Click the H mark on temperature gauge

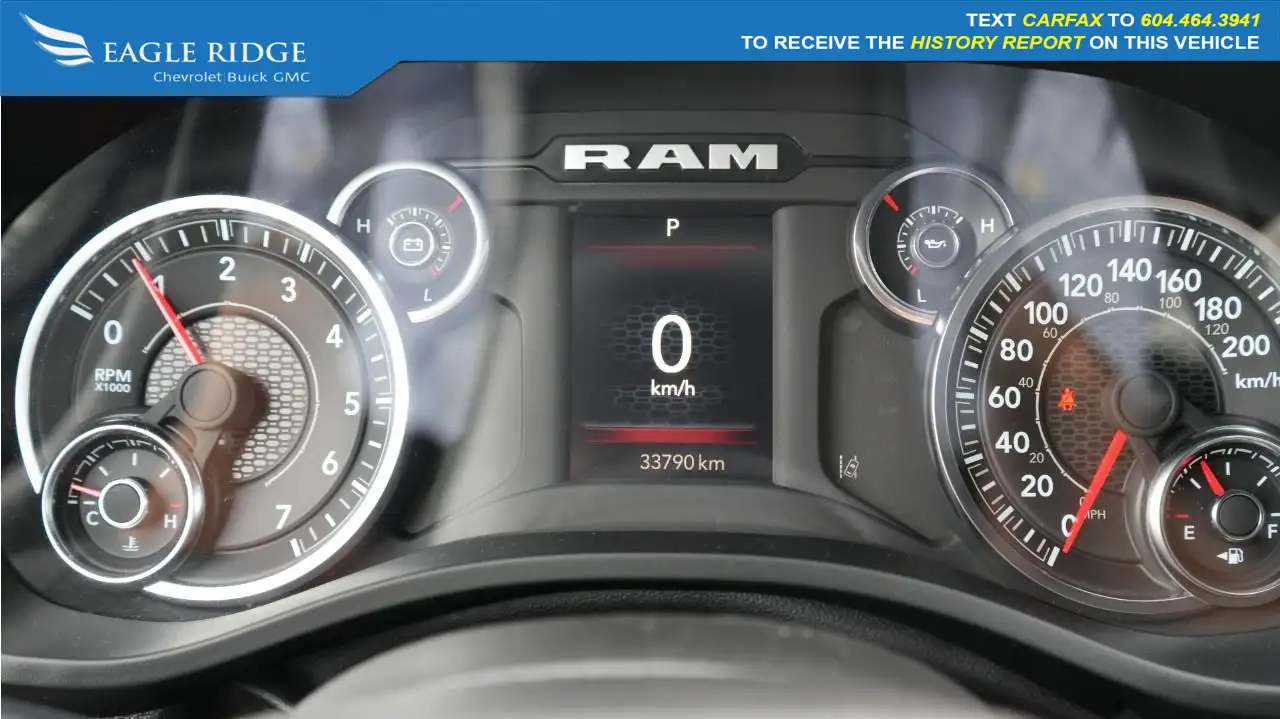click(170, 521)
